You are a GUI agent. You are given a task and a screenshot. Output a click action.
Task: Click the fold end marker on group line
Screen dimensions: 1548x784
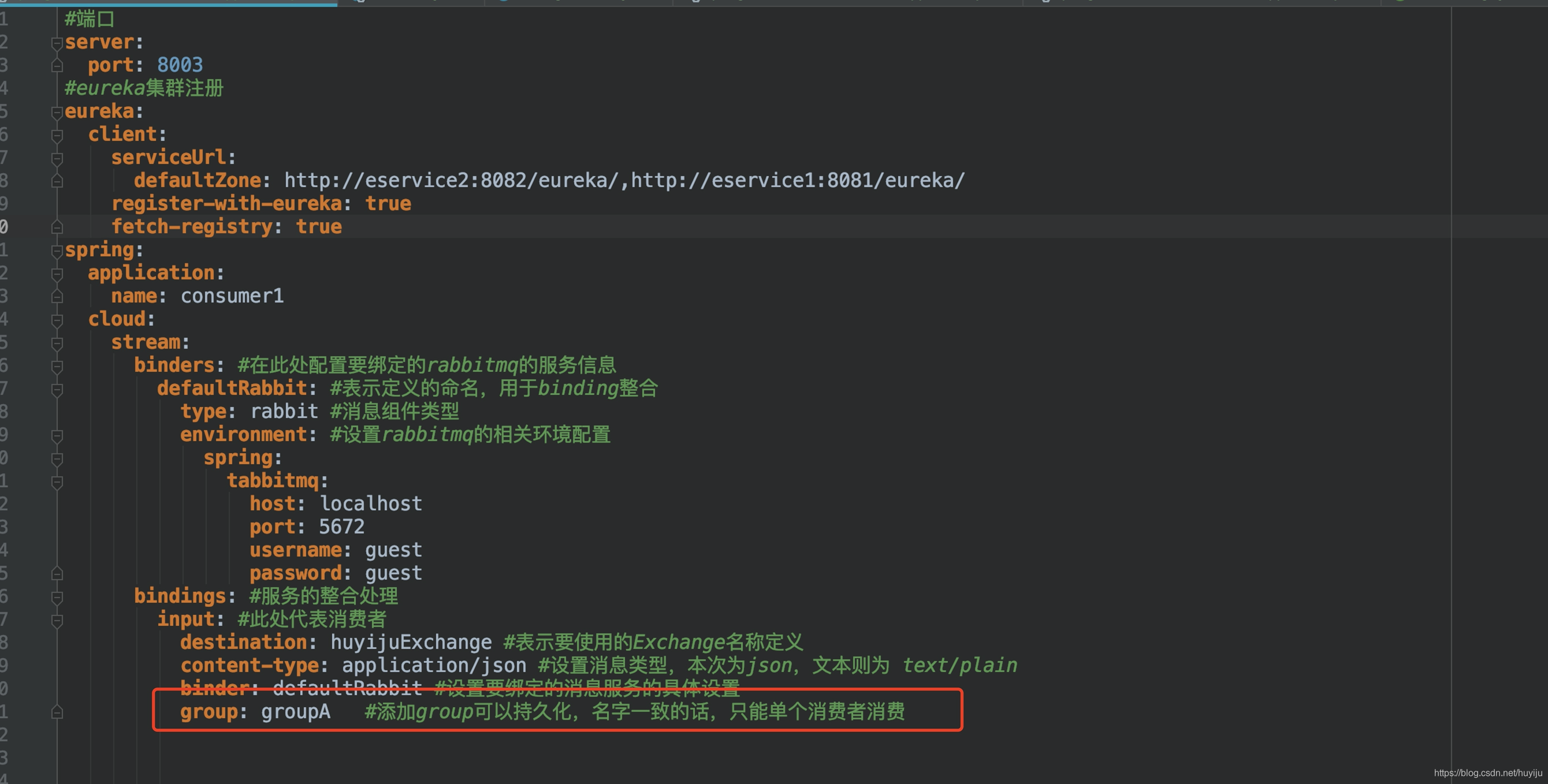(57, 712)
